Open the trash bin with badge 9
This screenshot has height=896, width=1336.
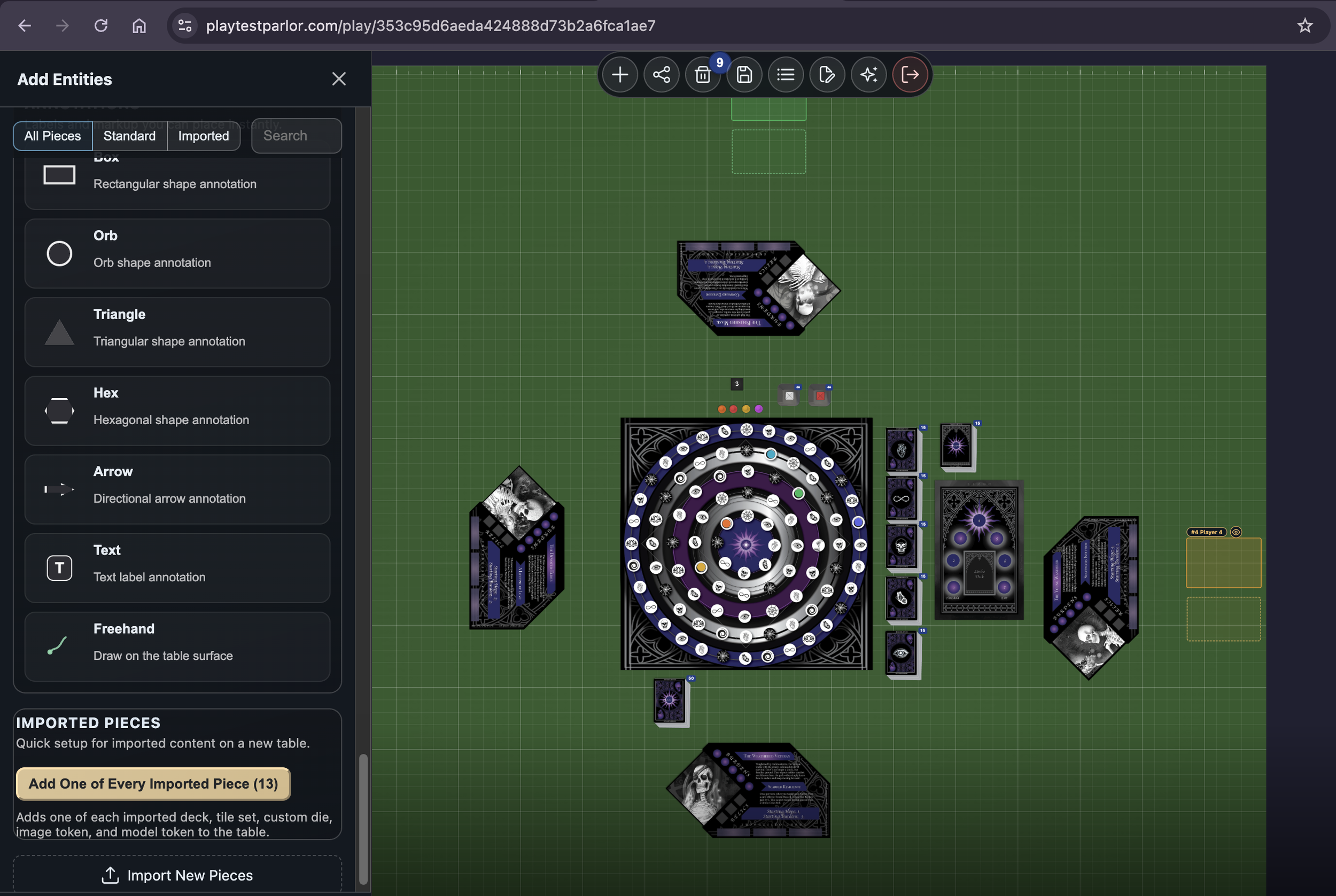[703, 74]
